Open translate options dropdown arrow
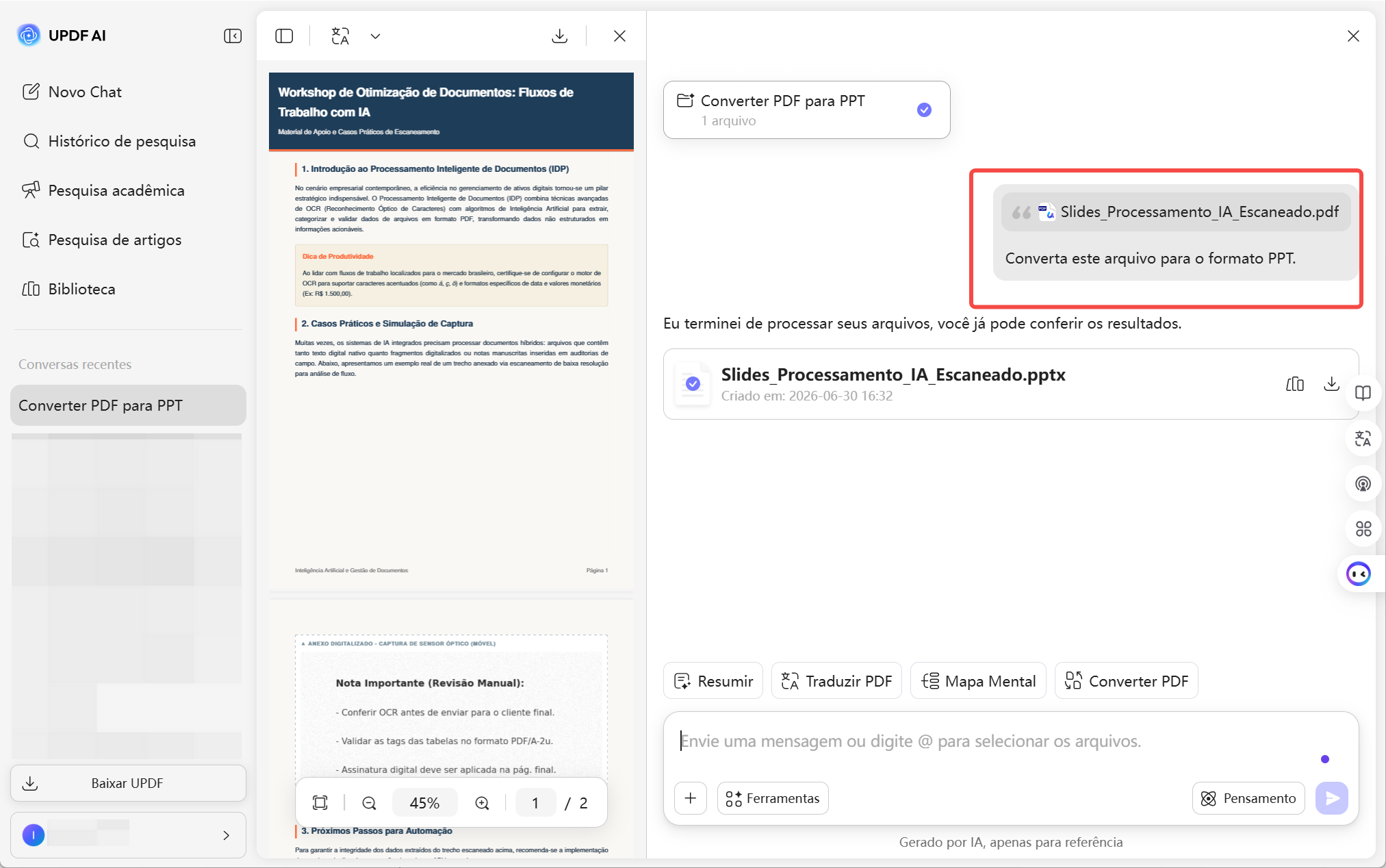Image resolution: width=1386 pixels, height=868 pixels. [x=375, y=36]
